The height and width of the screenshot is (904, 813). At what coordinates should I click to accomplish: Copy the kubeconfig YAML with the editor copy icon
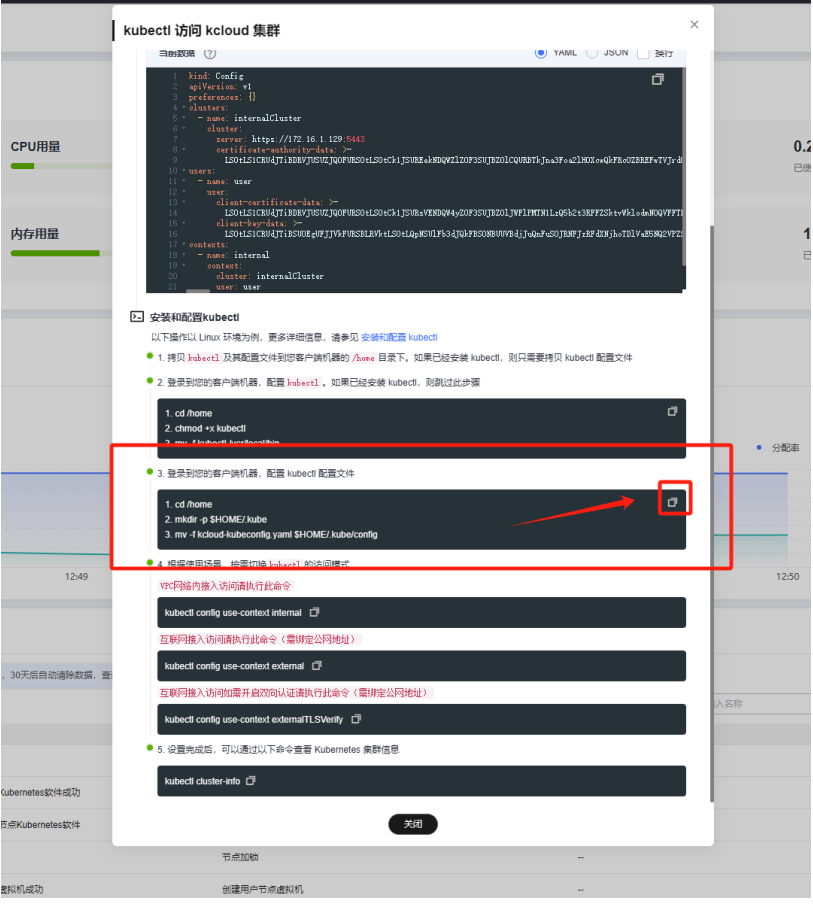tap(658, 80)
